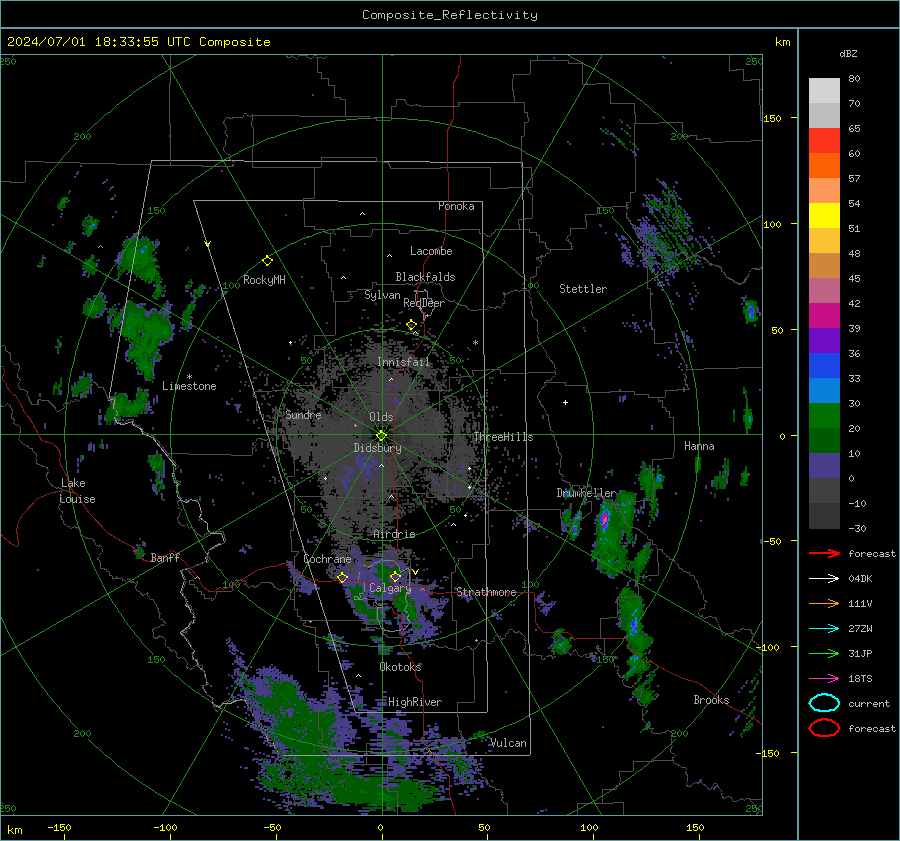Click the Okotoks town label
Screen dimensions: 900x841
point(401,667)
